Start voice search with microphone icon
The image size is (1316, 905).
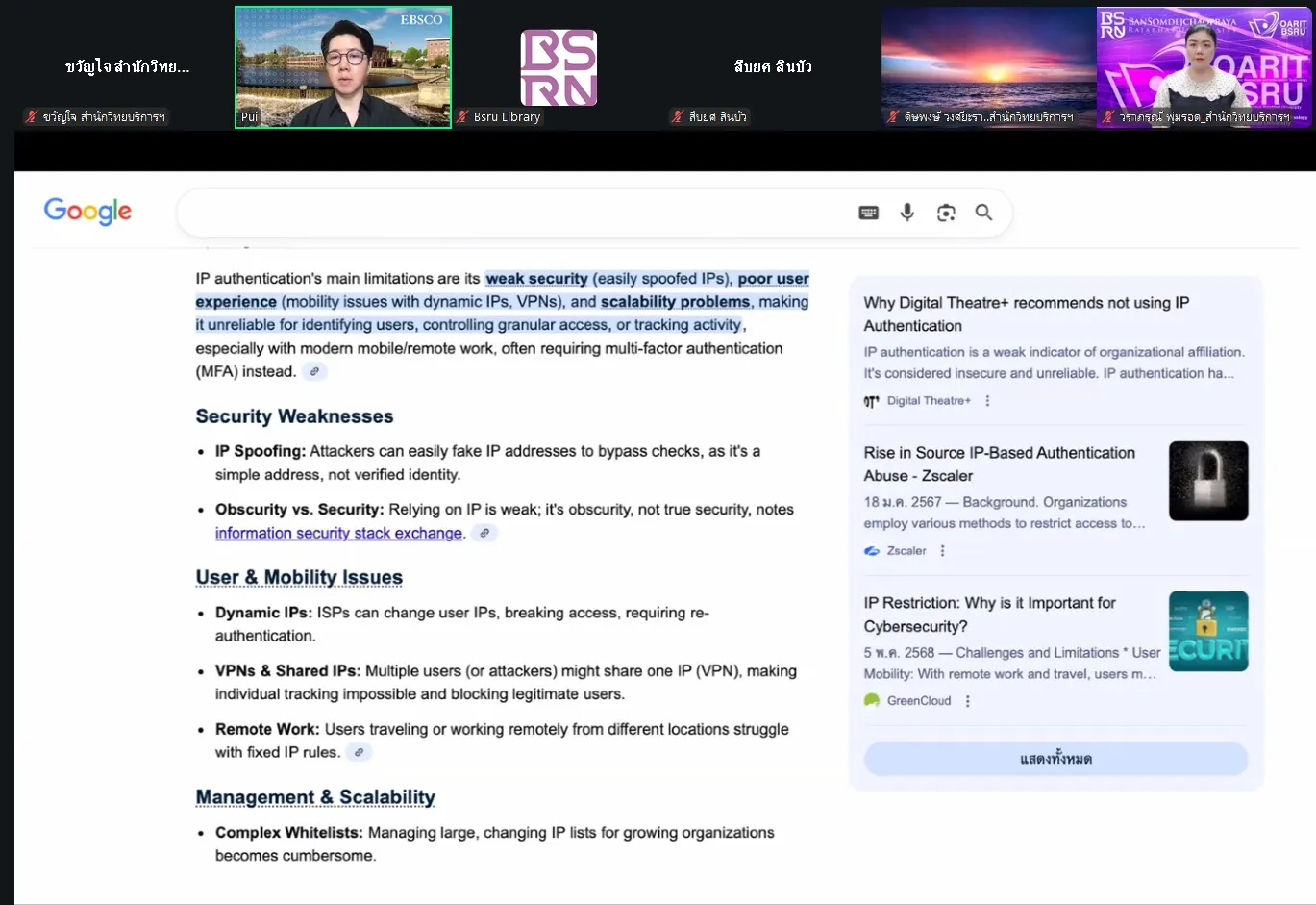(x=906, y=213)
